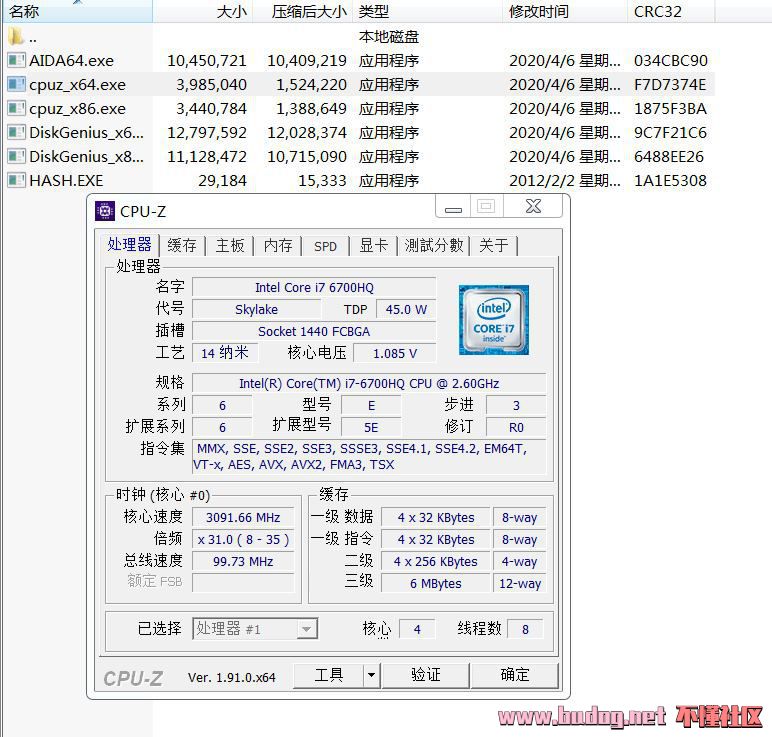Click the cpuz_x64.exe file icon
Image resolution: width=772 pixels, height=737 pixels.
(x=16, y=84)
